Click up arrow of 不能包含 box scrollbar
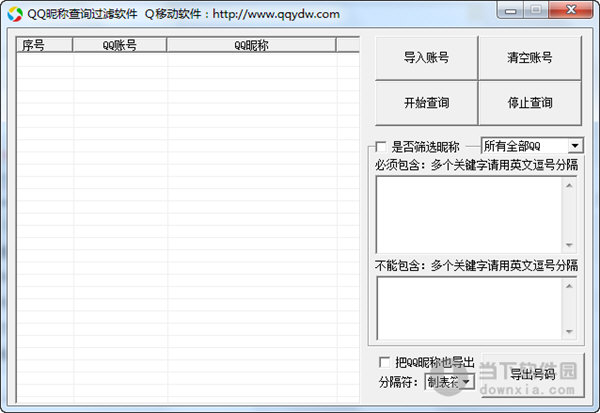Screen dimensions: 600x413 pyautogui.click(x=569, y=286)
